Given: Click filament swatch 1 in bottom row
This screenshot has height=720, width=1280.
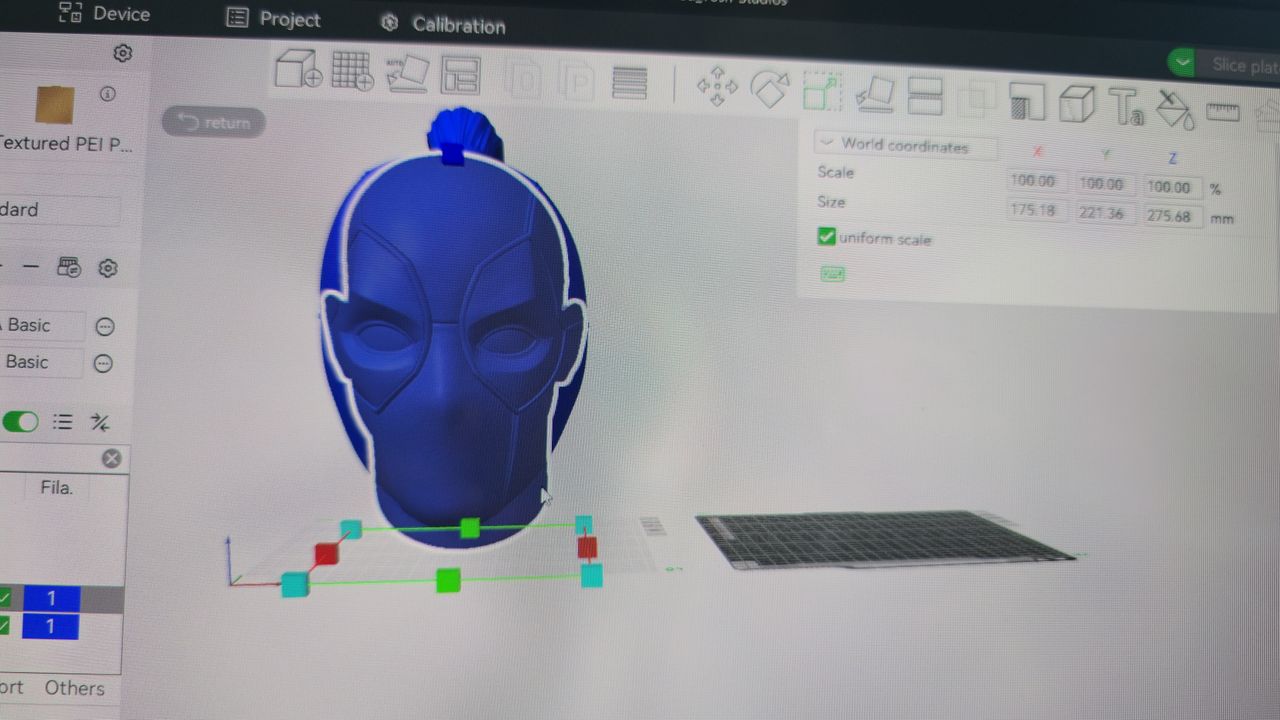Looking at the screenshot, I should coord(50,626).
